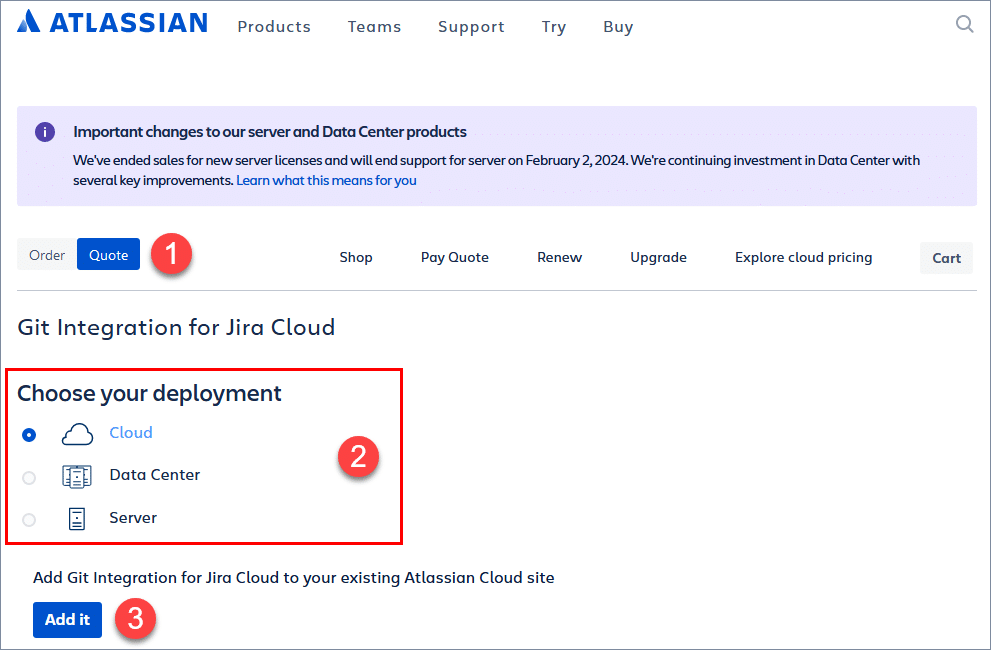Screen dimensions: 991x650
Task: Go to Explore cloud pricing
Action: point(803,258)
